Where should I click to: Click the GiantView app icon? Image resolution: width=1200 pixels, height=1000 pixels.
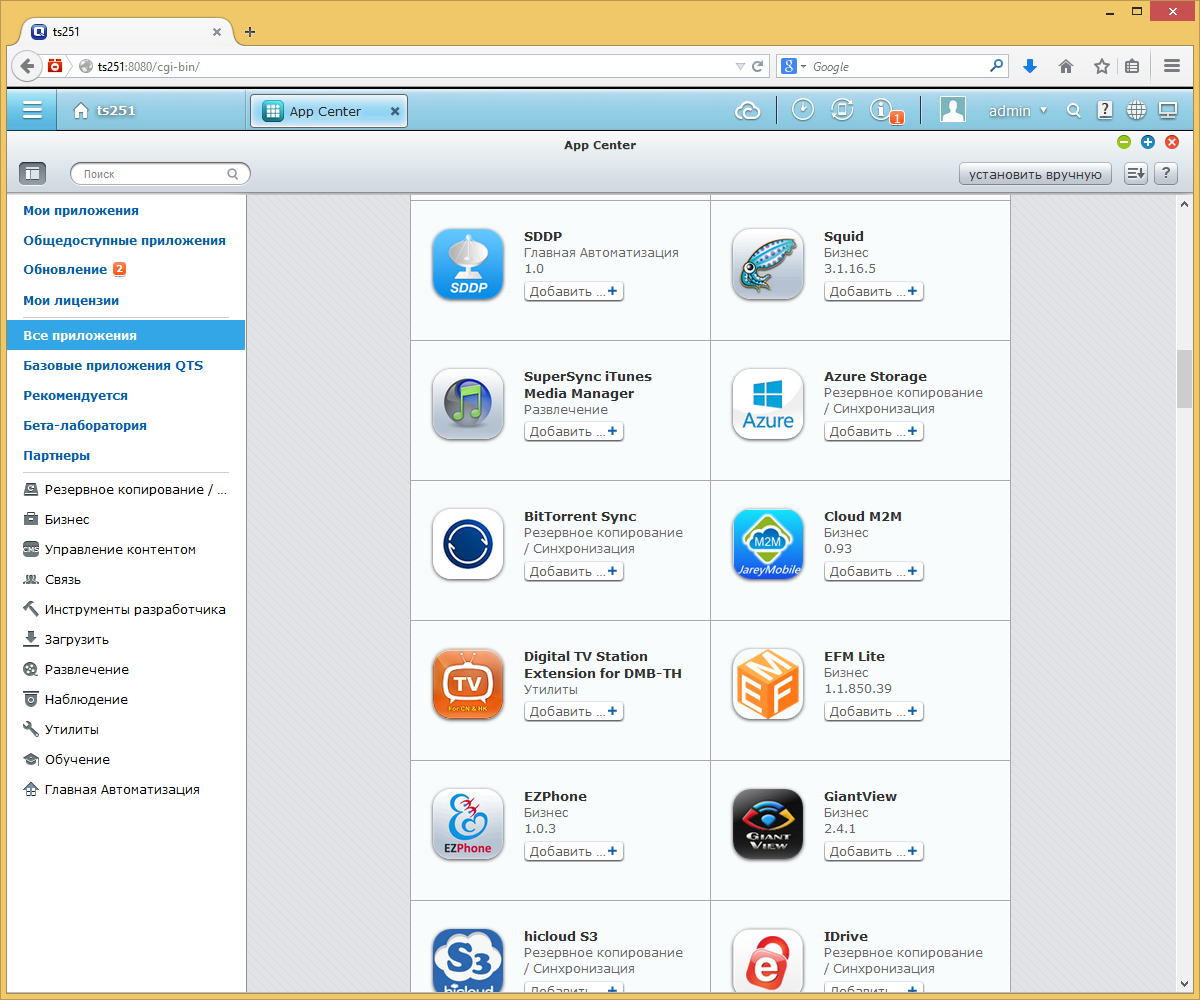click(x=768, y=824)
